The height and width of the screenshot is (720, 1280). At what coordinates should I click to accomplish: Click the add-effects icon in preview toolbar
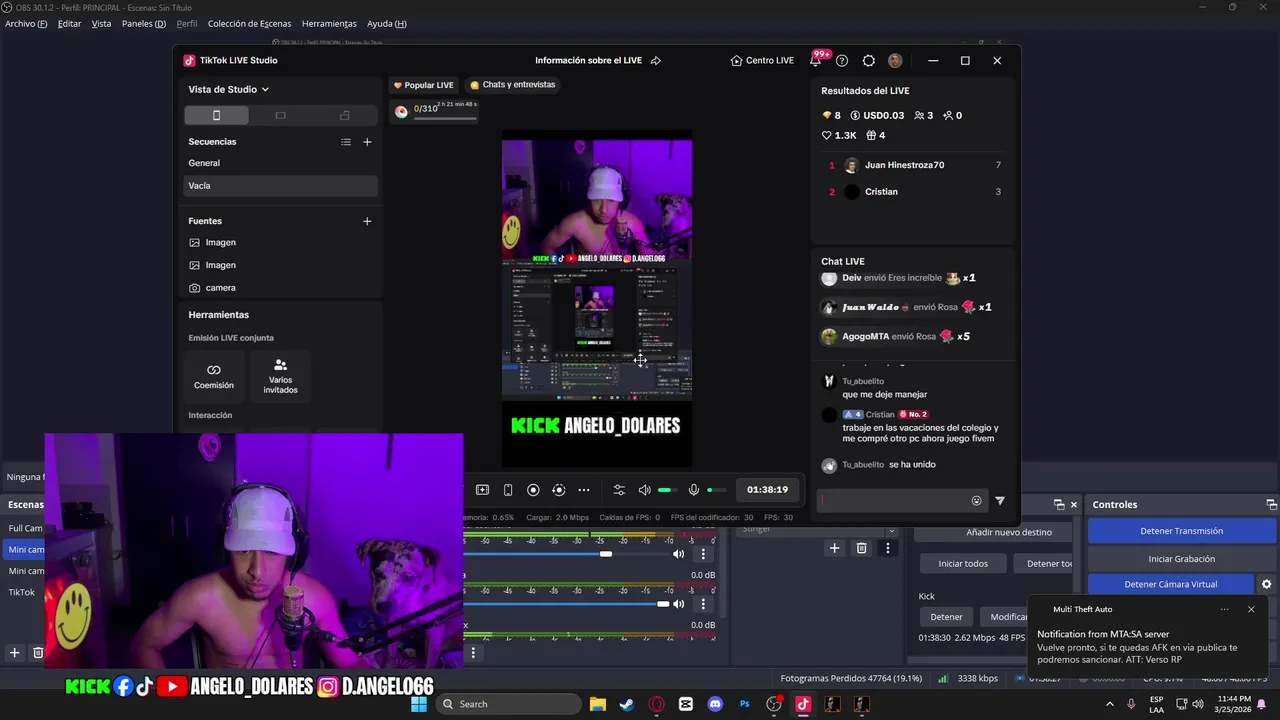pos(482,490)
